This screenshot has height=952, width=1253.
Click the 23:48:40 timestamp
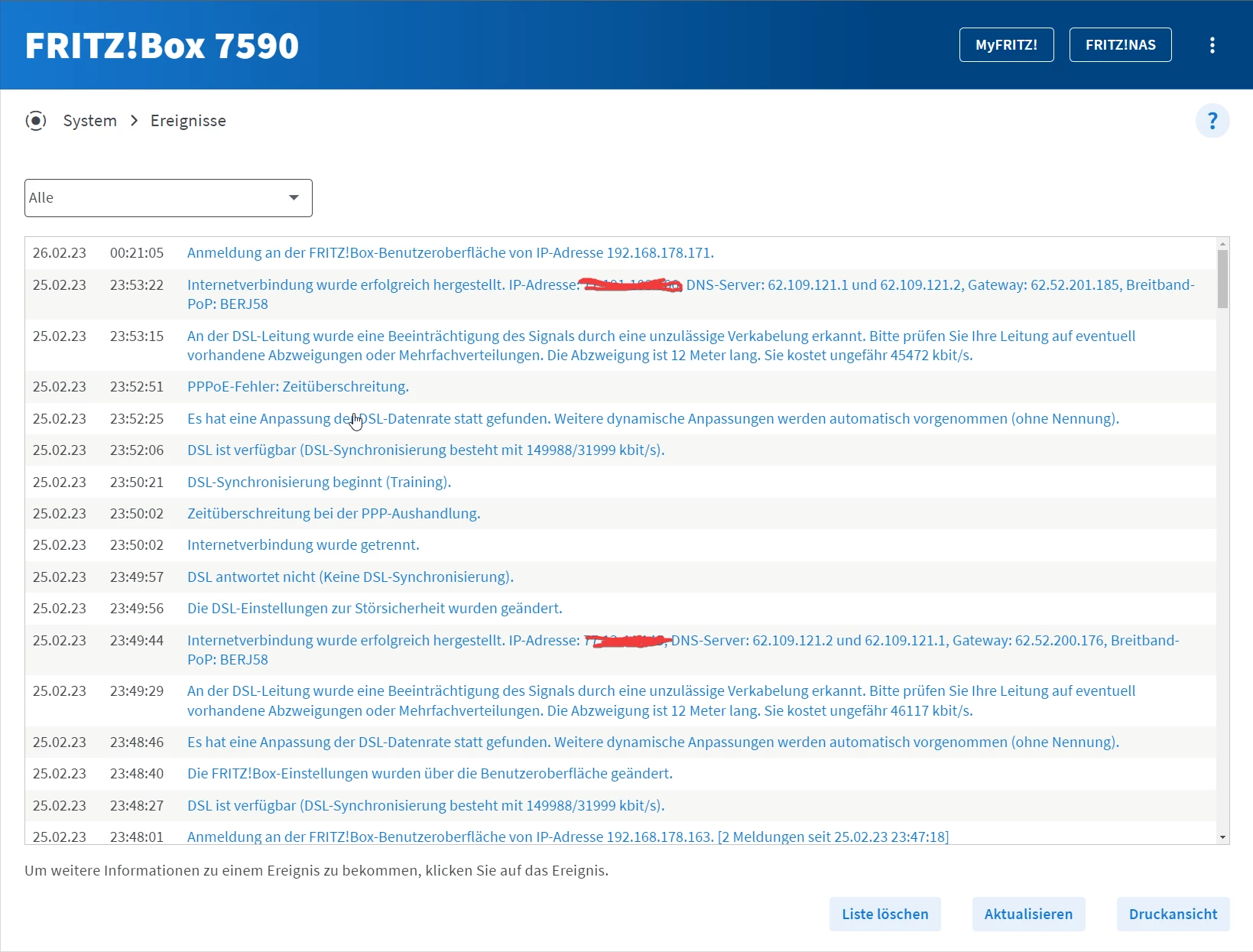137,774
